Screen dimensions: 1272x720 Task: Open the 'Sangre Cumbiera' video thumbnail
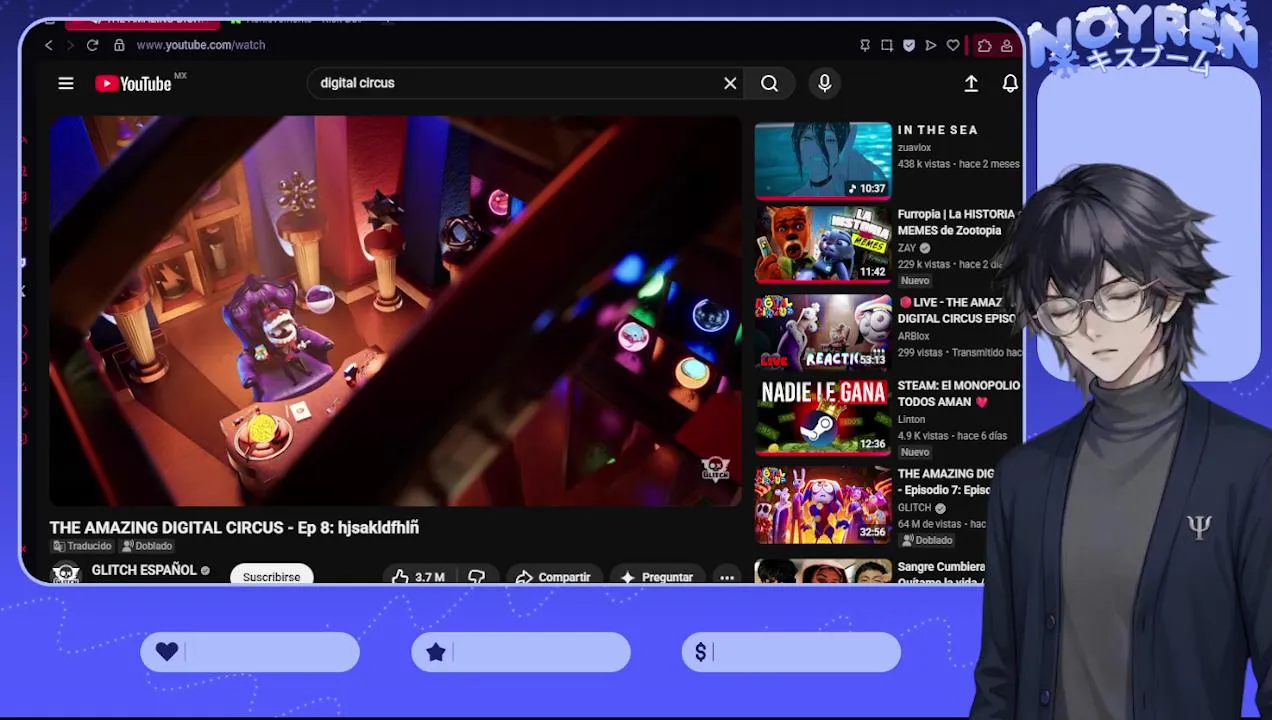[823, 571]
